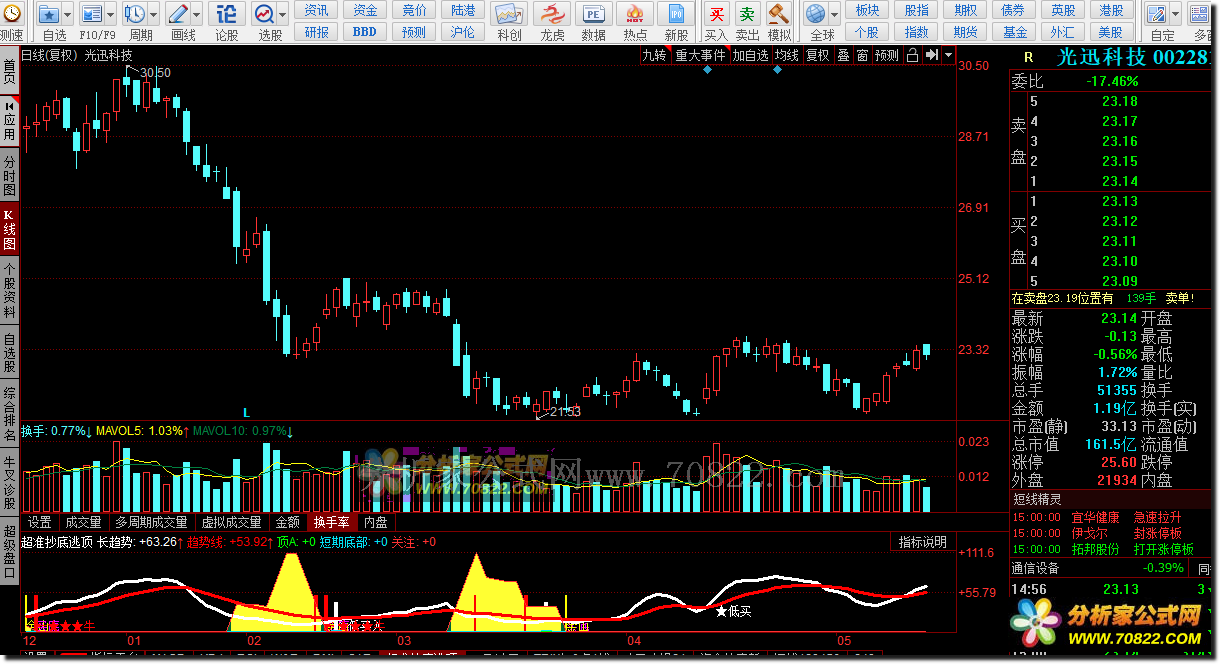Select the 内盘 indicator tab
The width and height of the screenshot is (1221, 664).
(x=376, y=522)
